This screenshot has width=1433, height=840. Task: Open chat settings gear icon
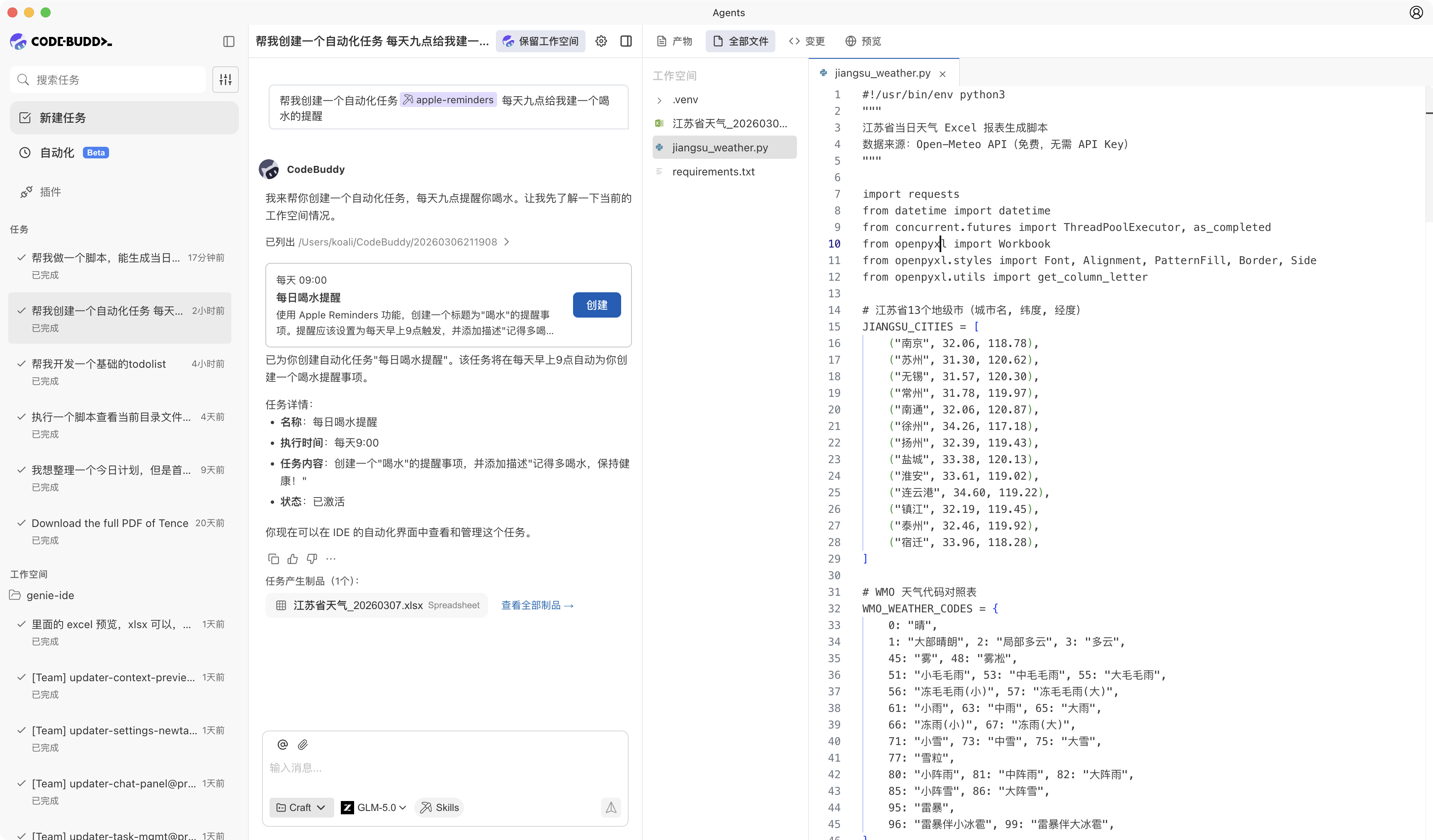tap(601, 41)
